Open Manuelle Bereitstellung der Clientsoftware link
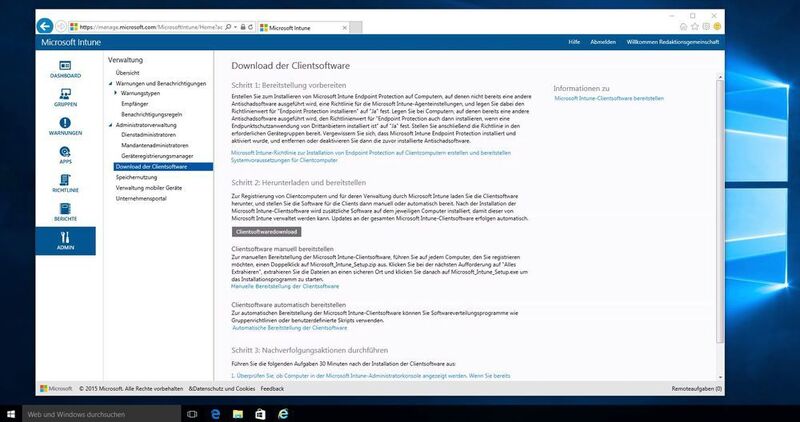The width and height of the screenshot is (800, 422). (285, 287)
